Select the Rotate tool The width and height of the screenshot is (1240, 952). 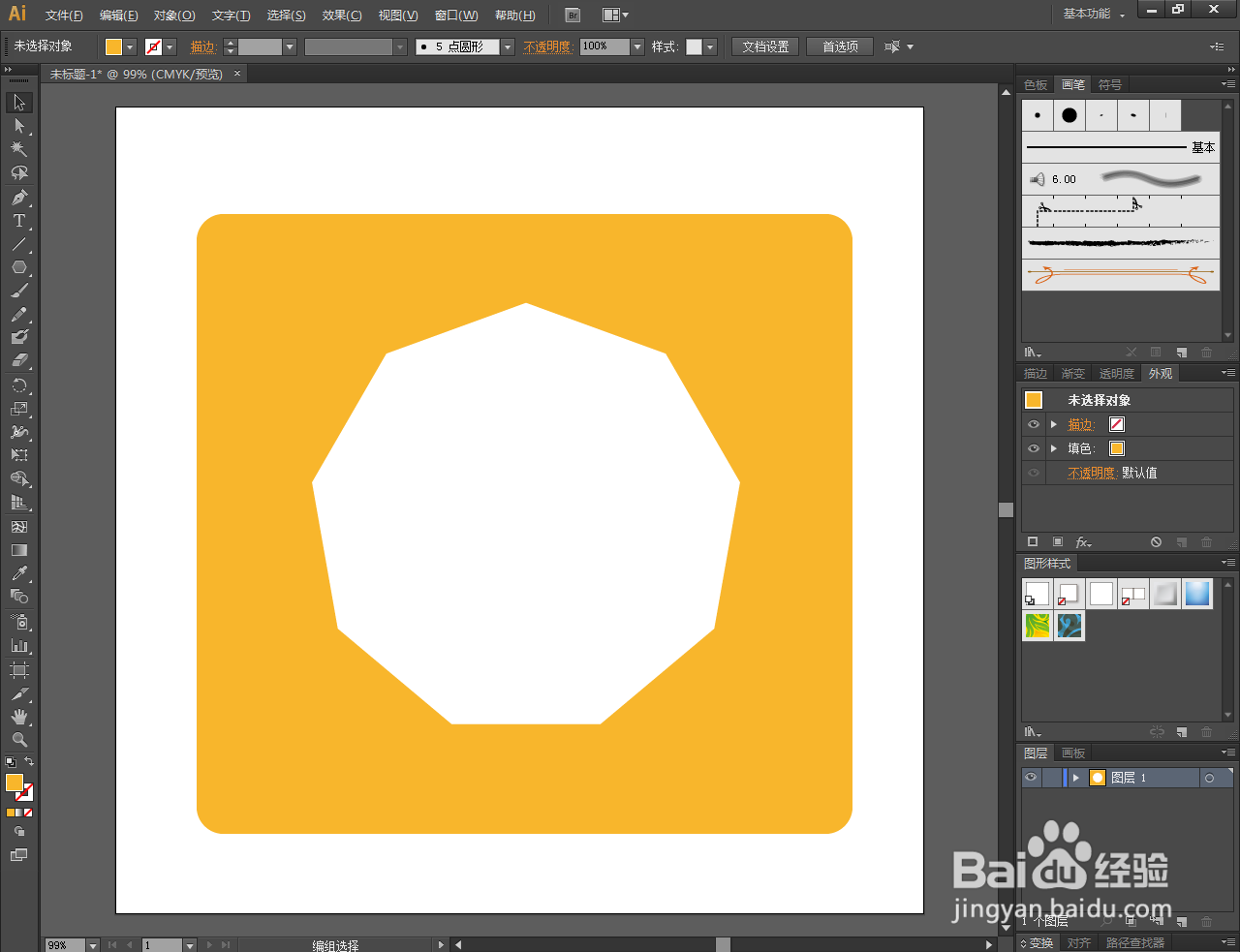click(x=19, y=384)
